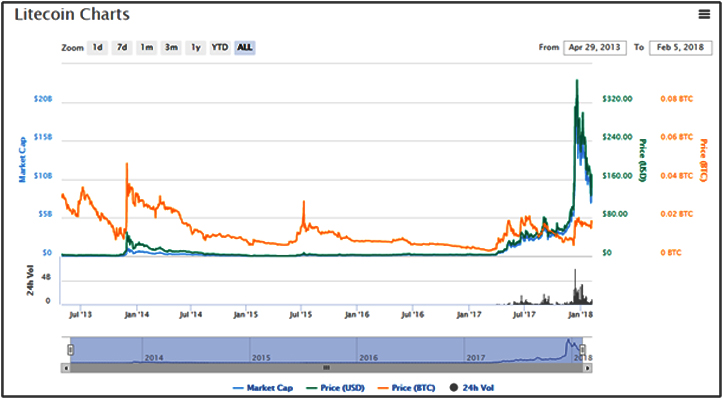This screenshot has width=724, height=400.
Task: Edit the To date field Feb 5, 2018
Action: pyautogui.click(x=681, y=48)
